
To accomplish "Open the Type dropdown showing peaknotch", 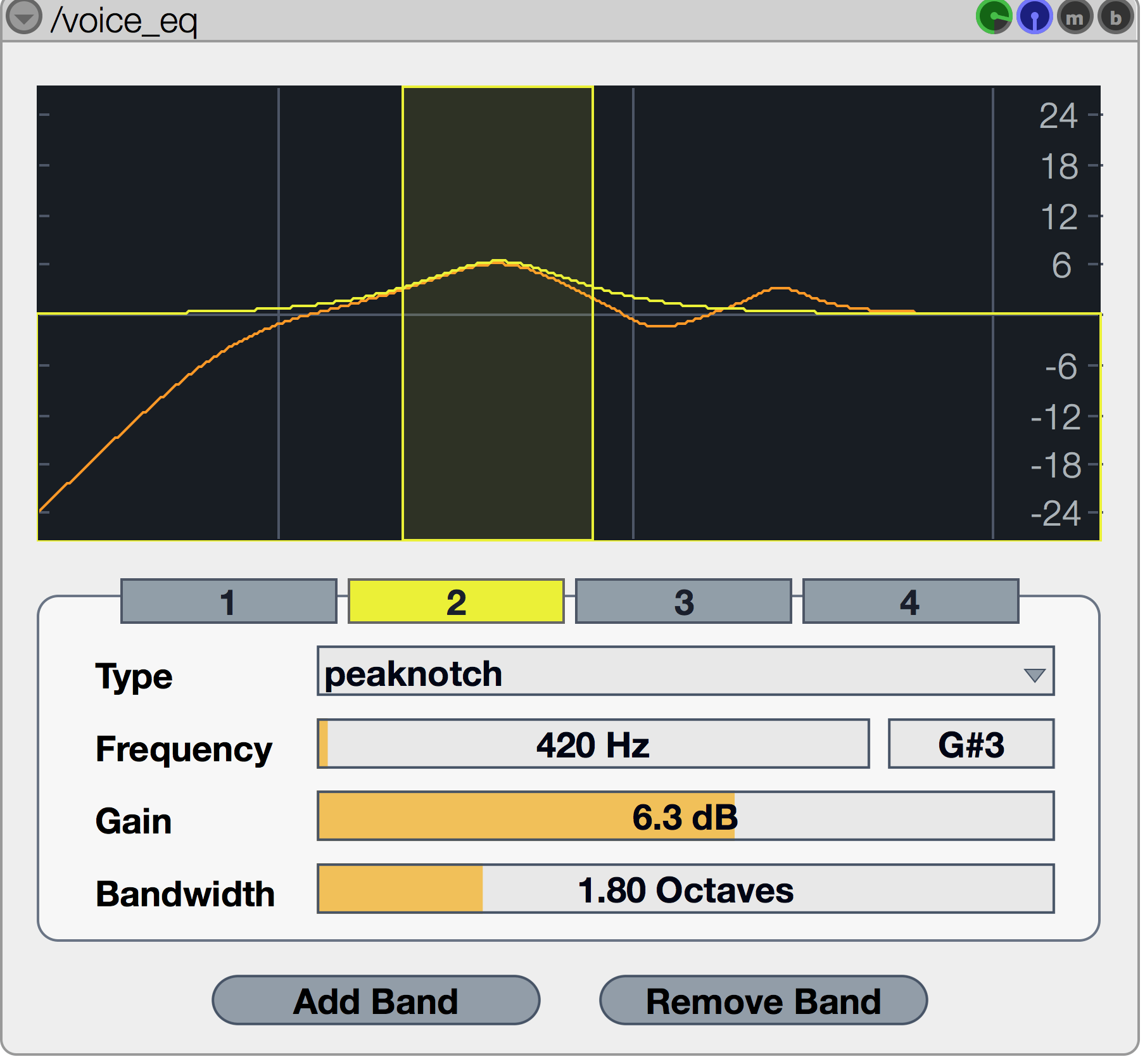I will tap(633, 674).
